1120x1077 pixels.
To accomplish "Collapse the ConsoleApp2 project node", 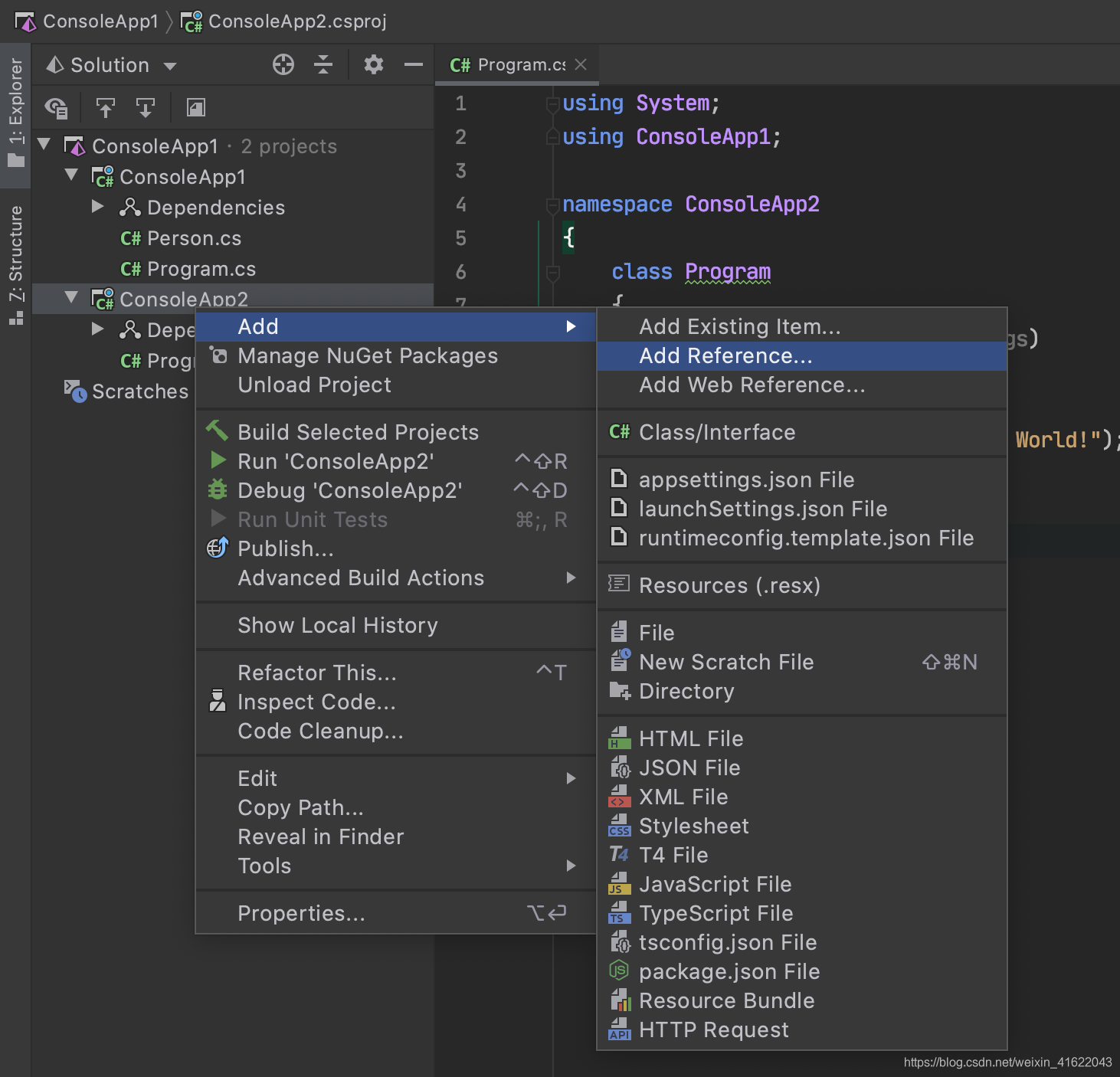I will coord(72,297).
